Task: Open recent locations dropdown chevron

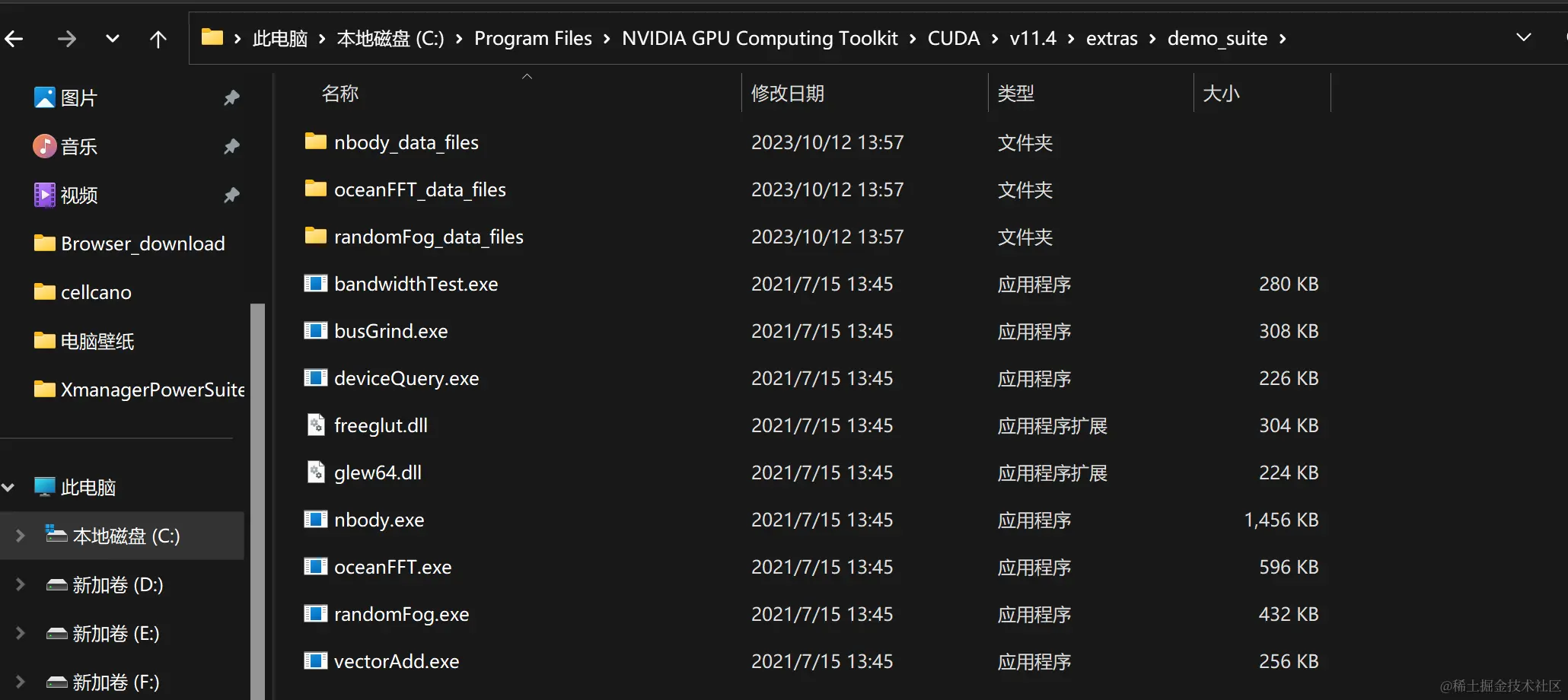Action: (113, 39)
